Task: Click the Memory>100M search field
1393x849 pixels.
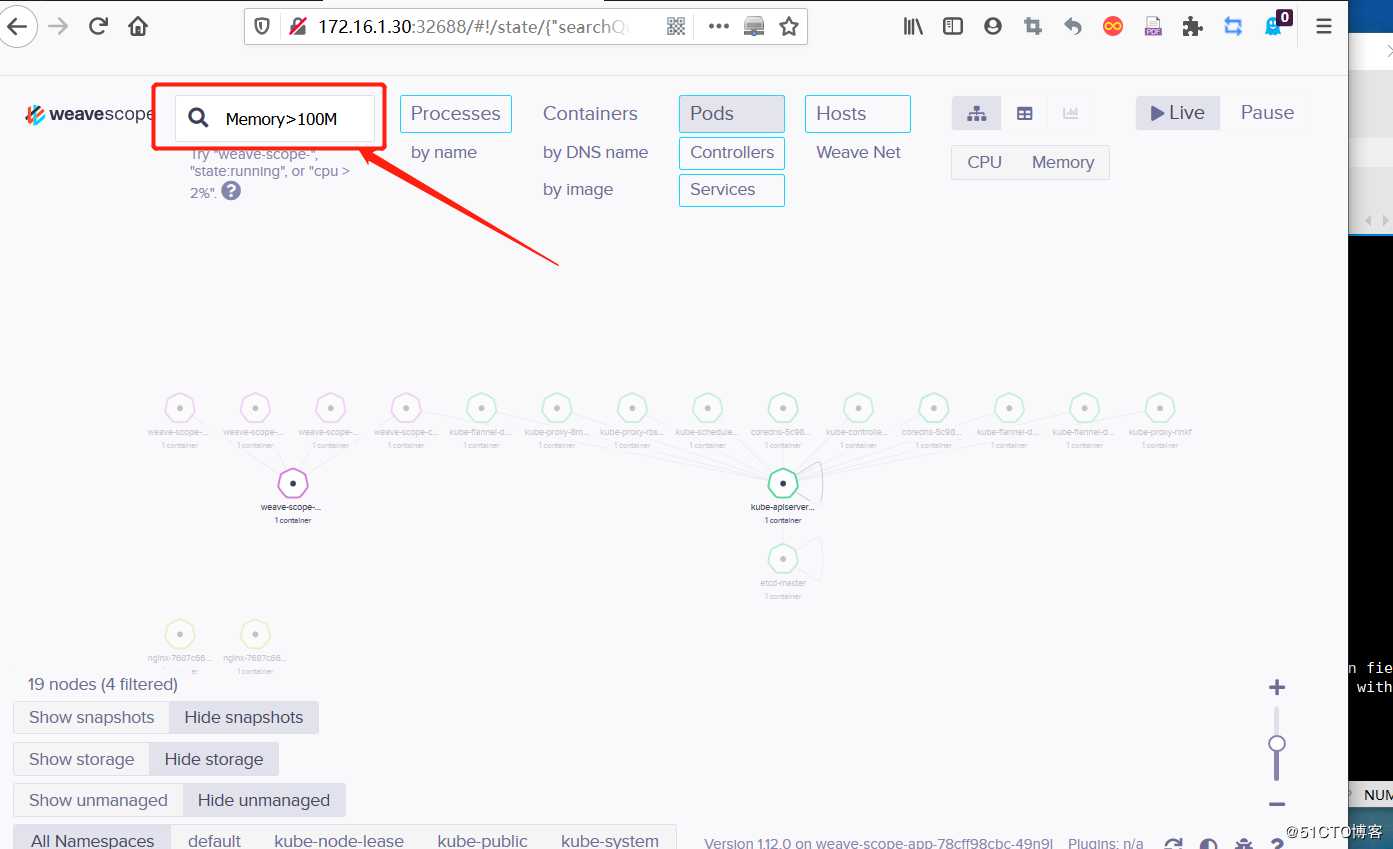Action: click(x=275, y=118)
